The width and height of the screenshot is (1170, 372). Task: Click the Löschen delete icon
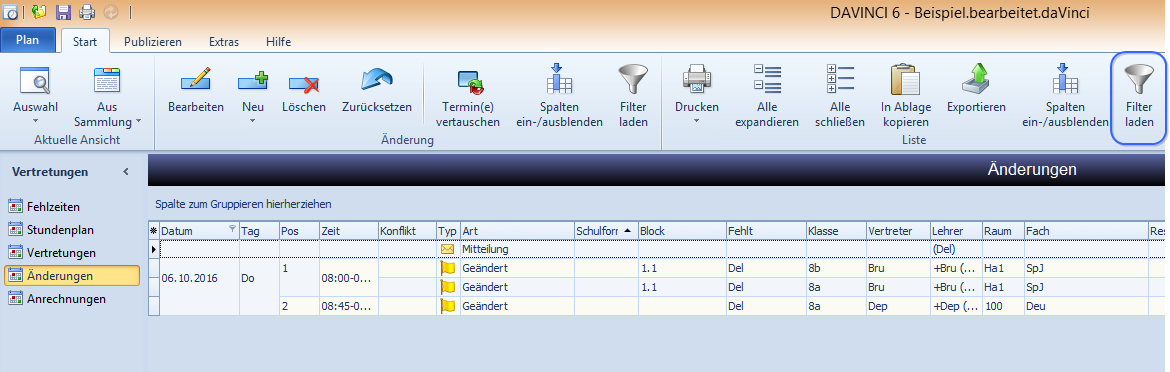click(x=304, y=82)
